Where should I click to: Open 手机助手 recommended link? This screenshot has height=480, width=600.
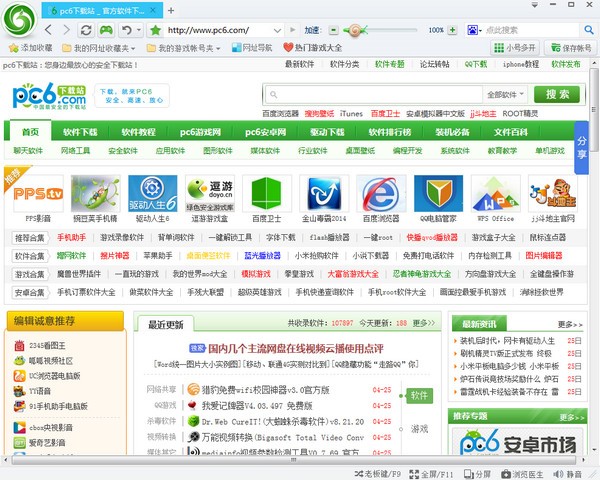(x=71, y=237)
